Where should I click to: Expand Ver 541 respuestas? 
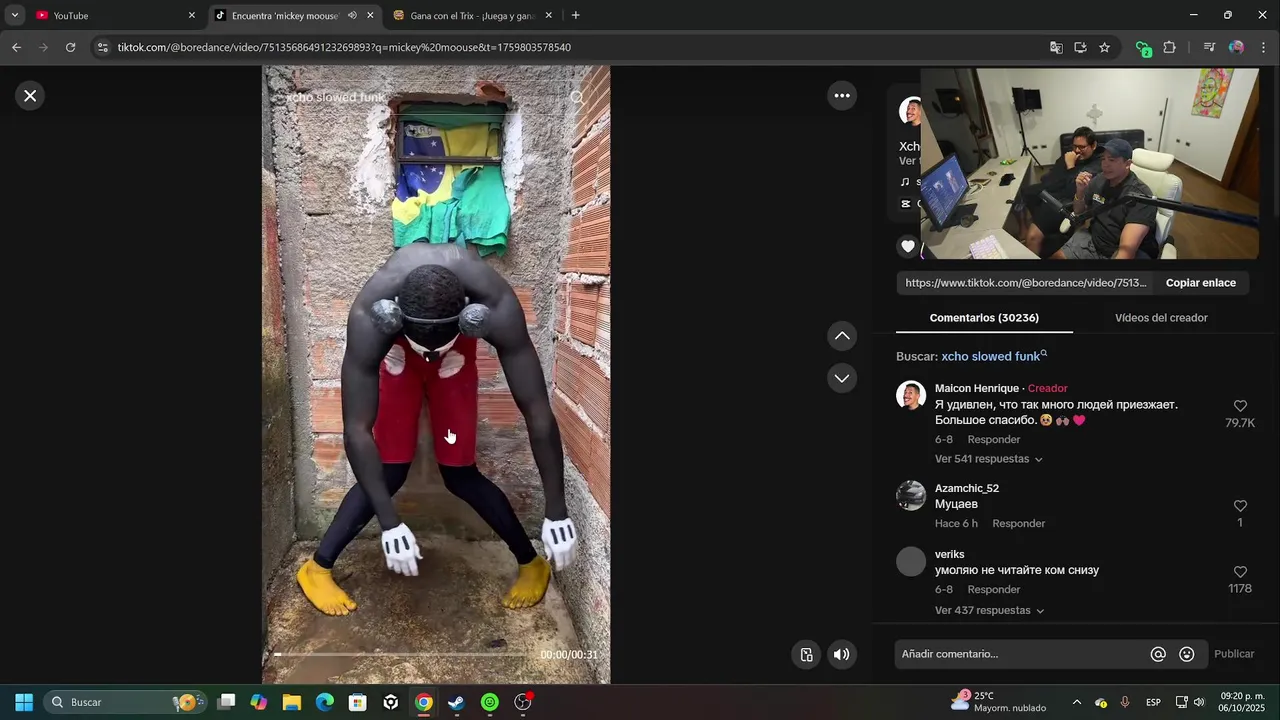pos(988,459)
